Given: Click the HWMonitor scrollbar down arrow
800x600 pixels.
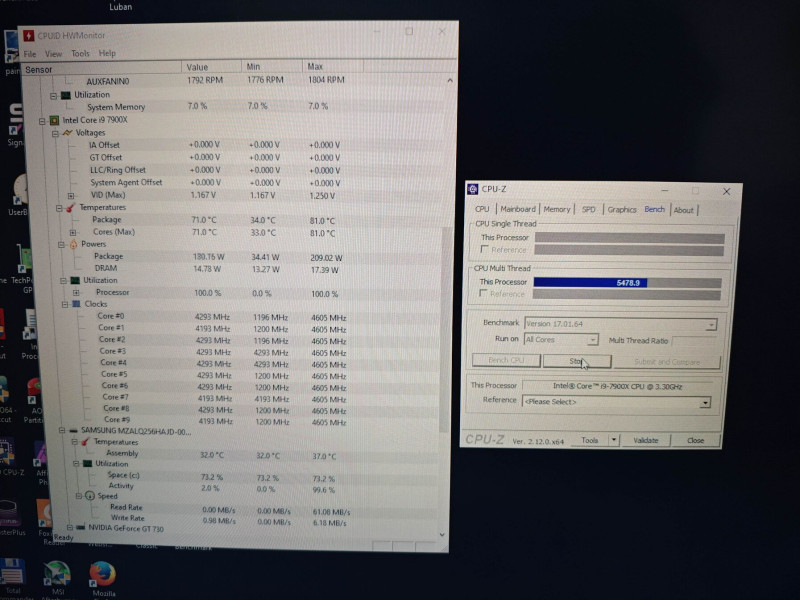Looking at the screenshot, I should [442, 535].
